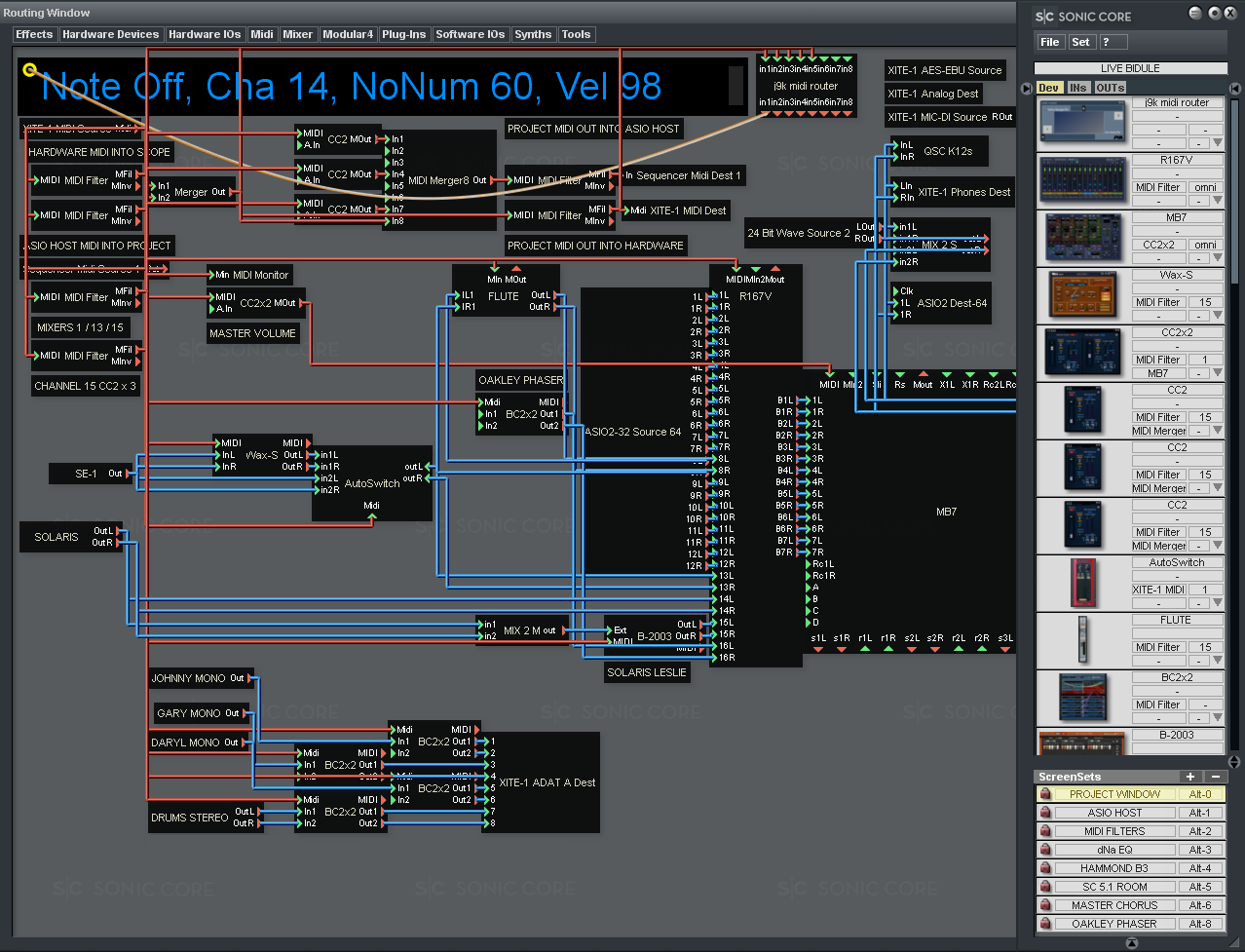
Task: Switch to the INs tab
Action: pos(1077,88)
